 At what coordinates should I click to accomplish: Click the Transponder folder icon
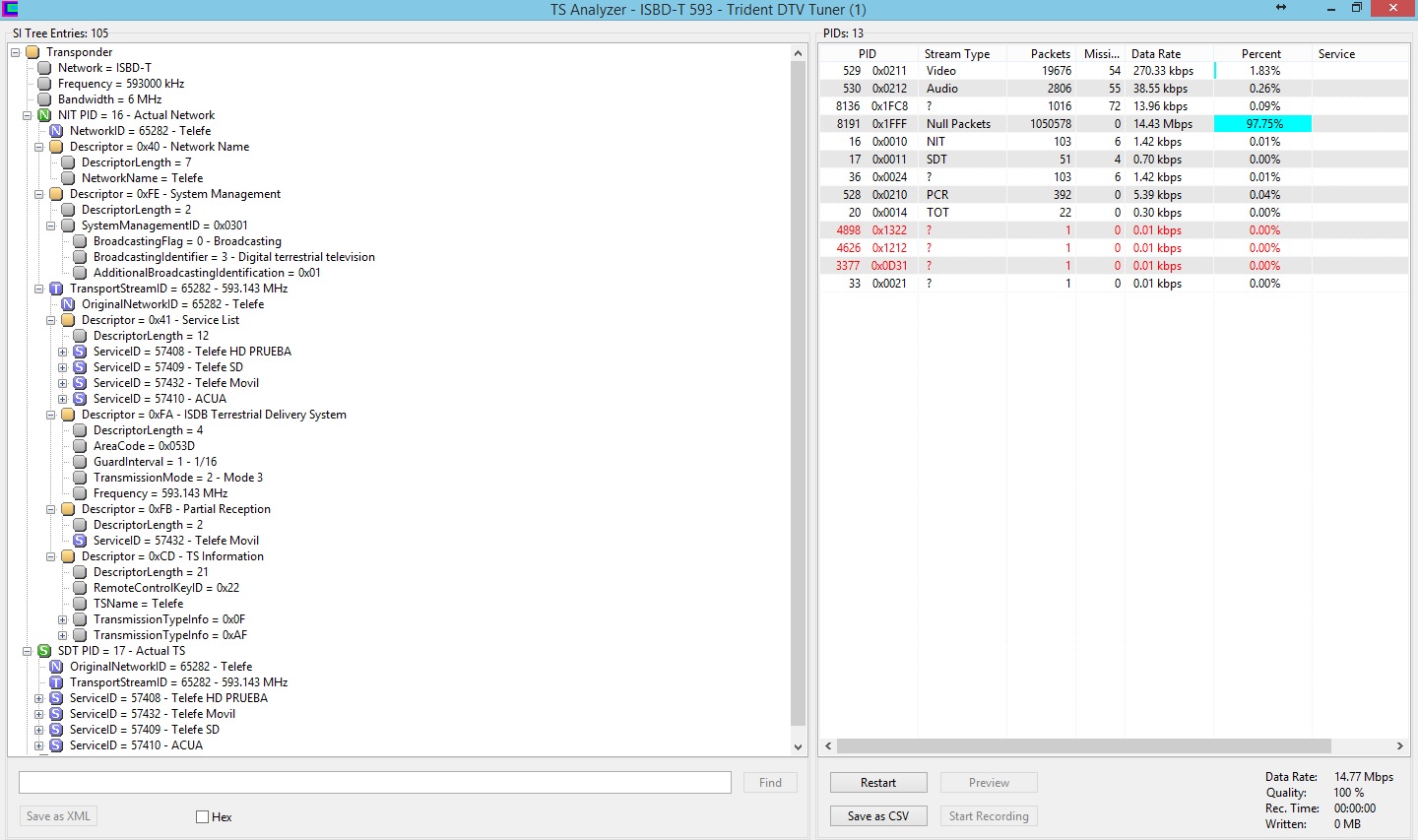tap(32, 52)
